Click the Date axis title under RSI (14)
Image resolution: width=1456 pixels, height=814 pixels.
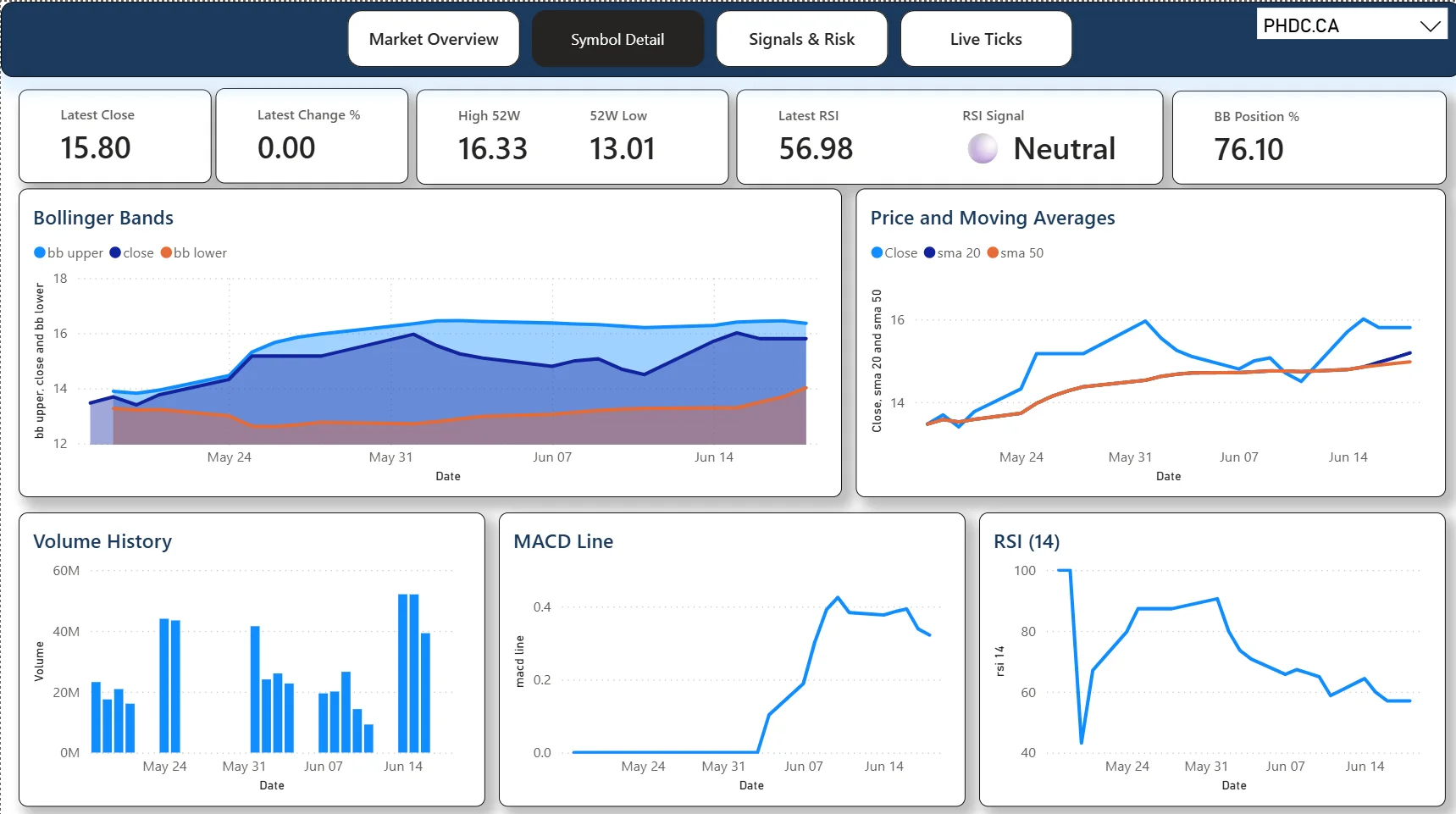(x=1234, y=785)
